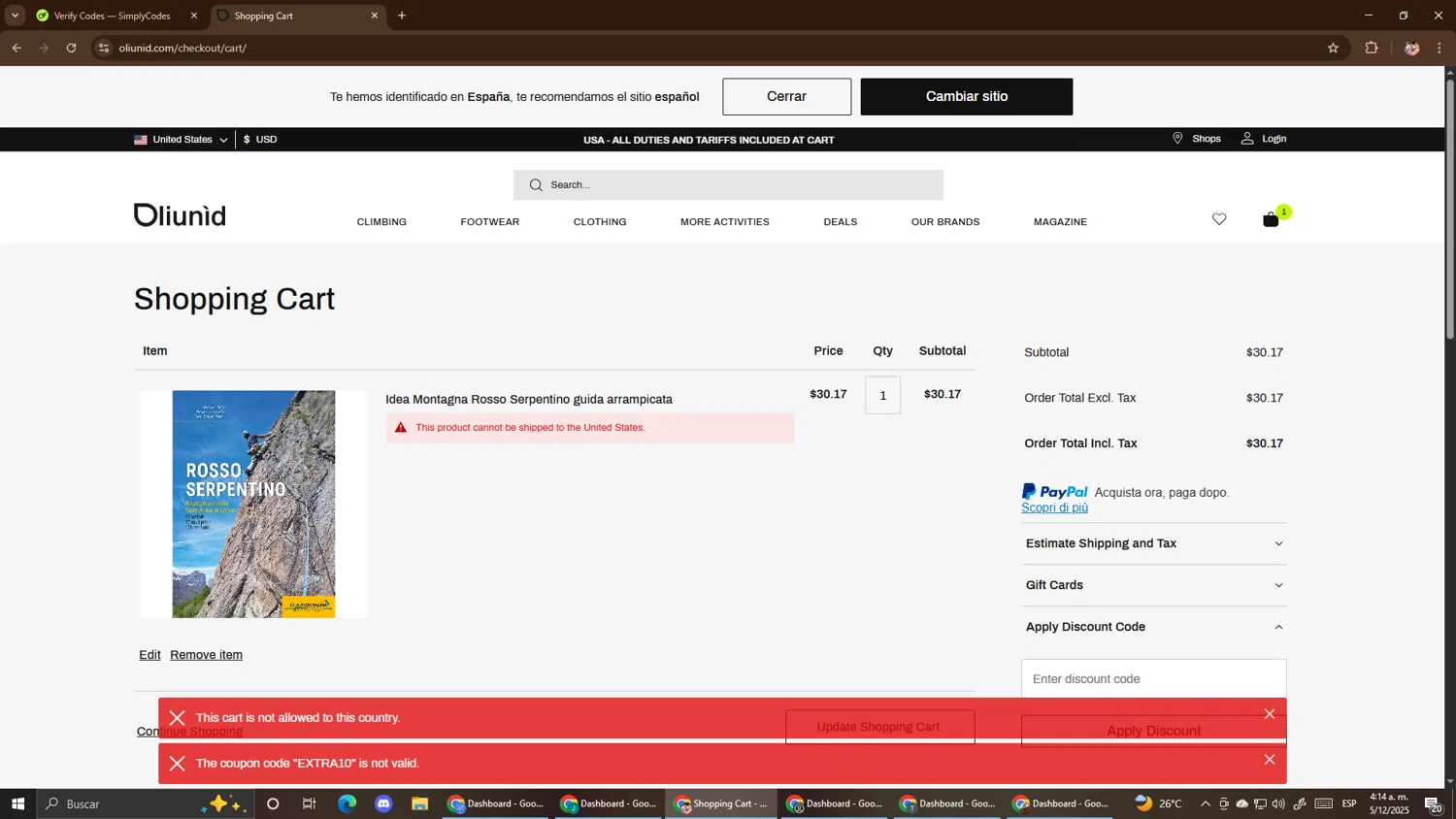Click the site information icon in address bar
This screenshot has width=1456, height=819.
click(104, 48)
